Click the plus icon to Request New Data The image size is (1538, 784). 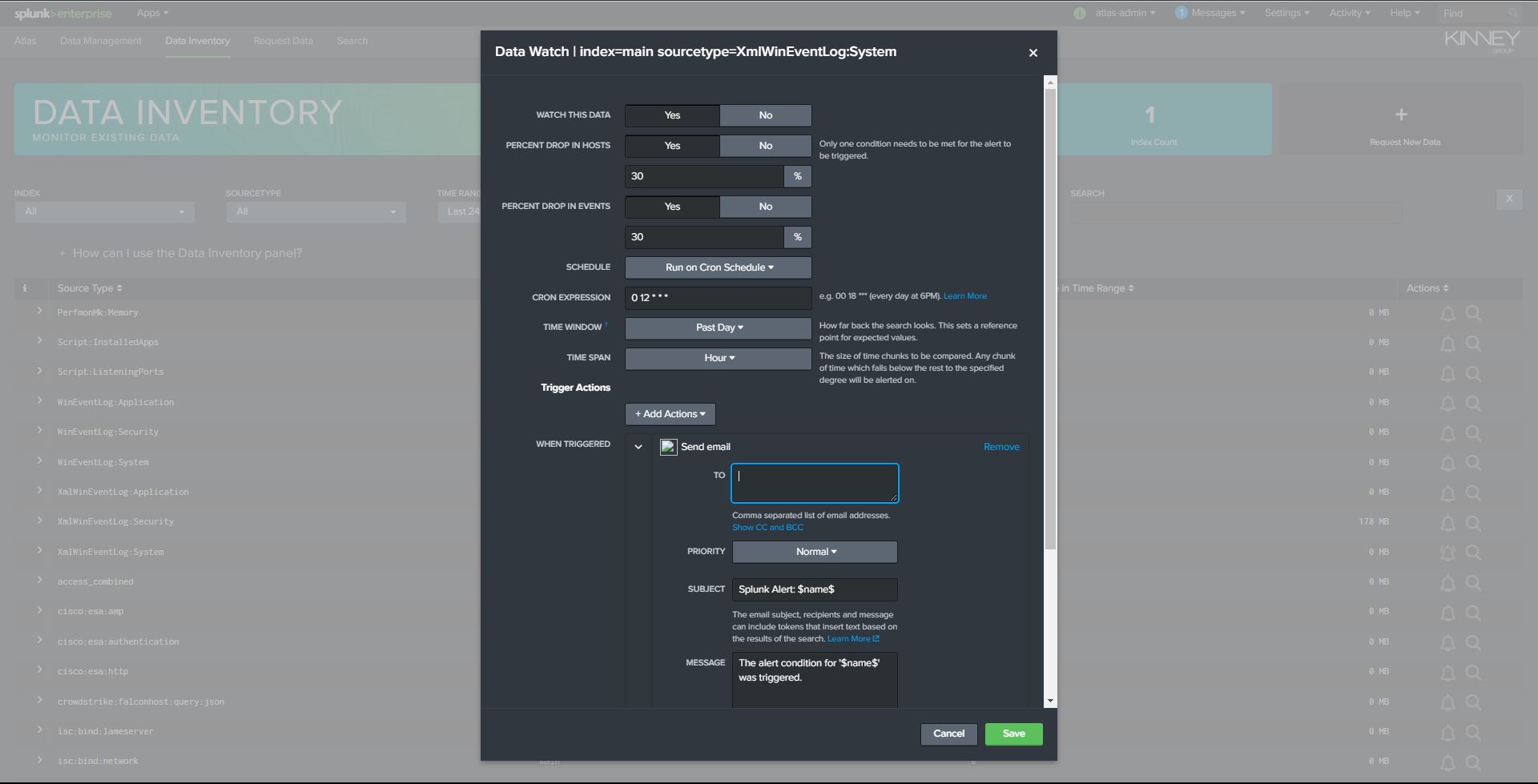(x=1401, y=115)
